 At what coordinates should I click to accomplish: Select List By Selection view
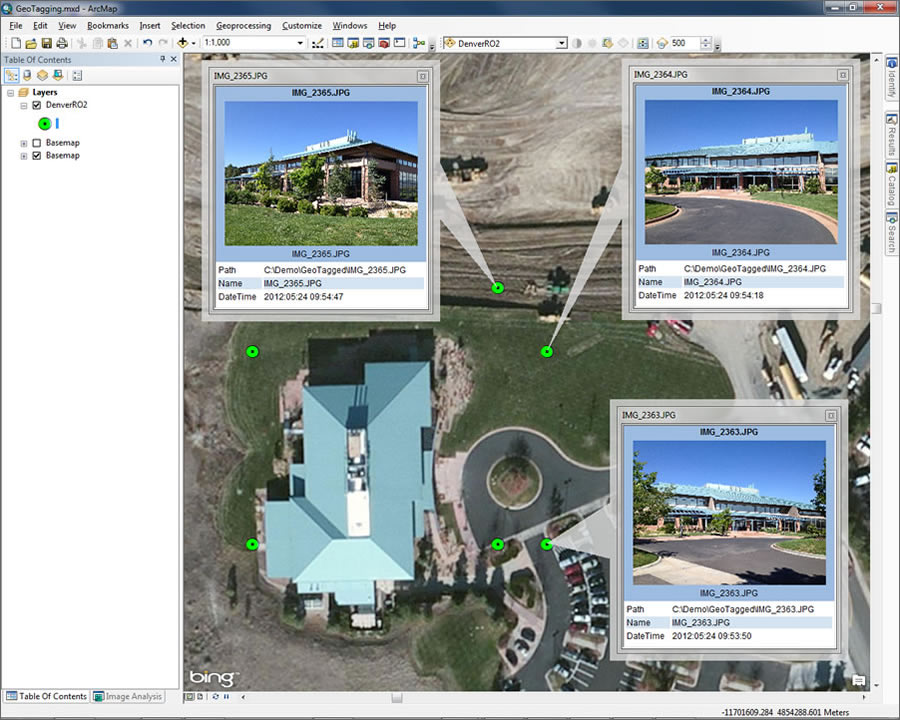(x=57, y=75)
